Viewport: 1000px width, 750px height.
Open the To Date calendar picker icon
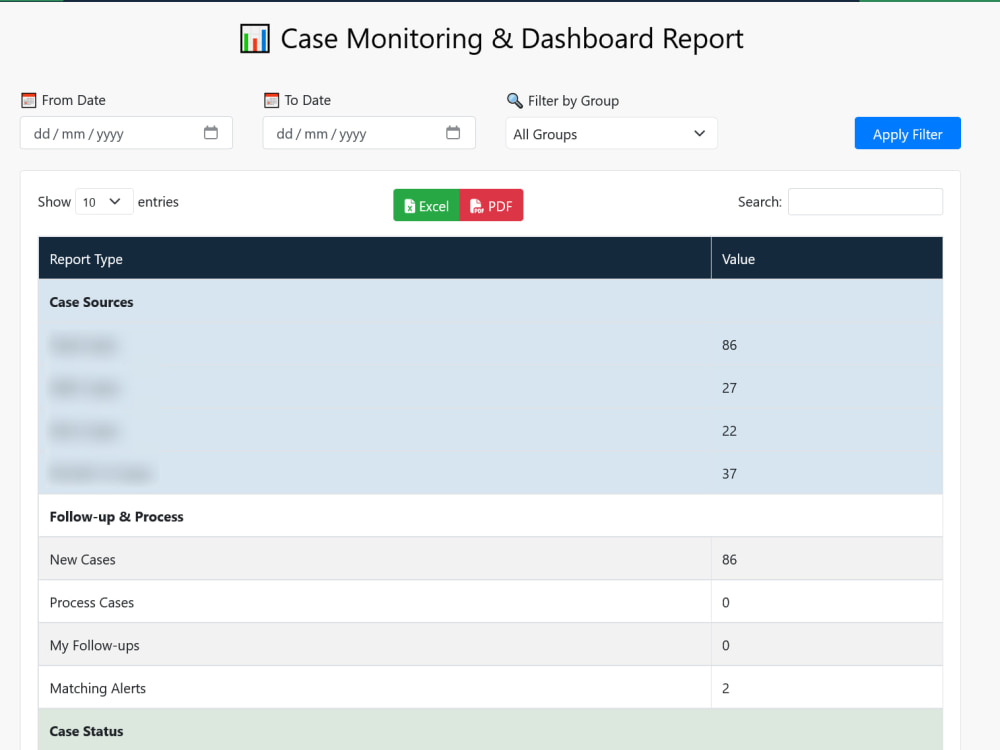tap(453, 133)
